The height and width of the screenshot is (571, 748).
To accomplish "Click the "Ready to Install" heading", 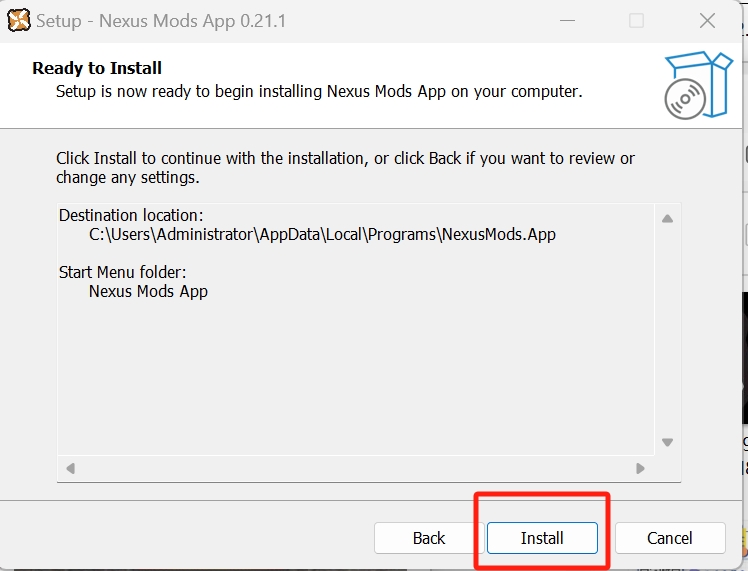I will [97, 68].
